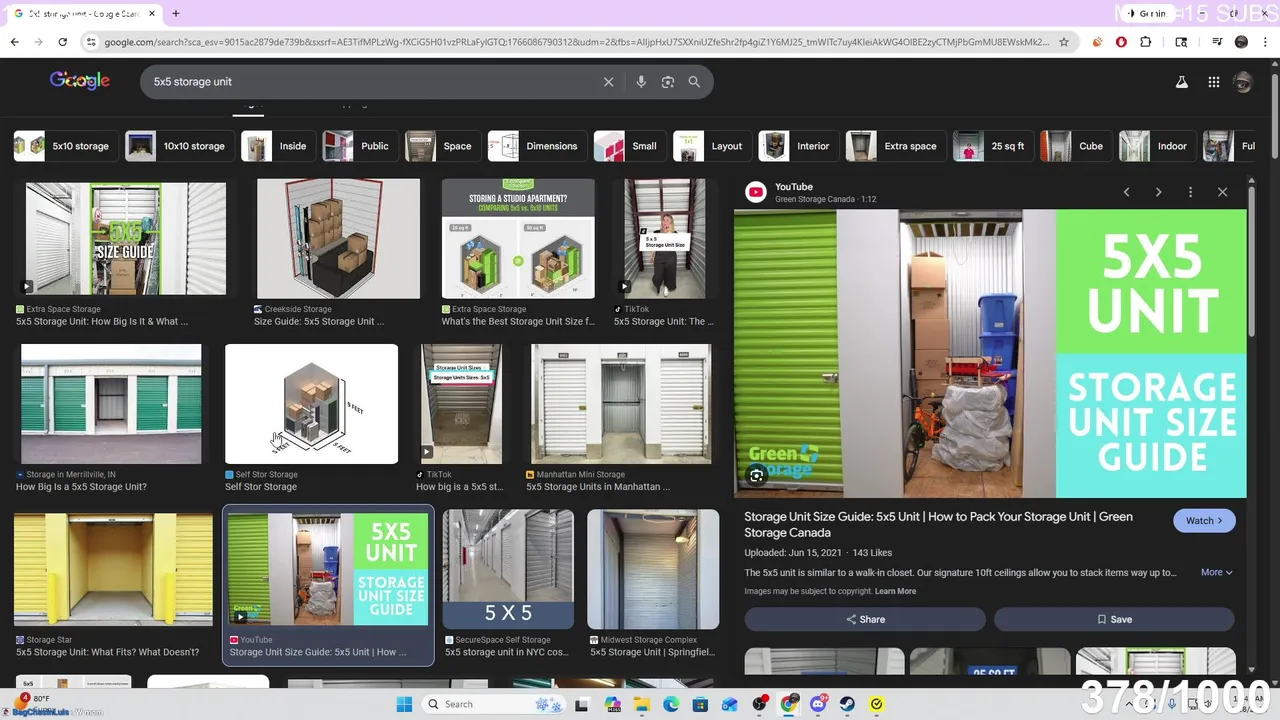The height and width of the screenshot is (720, 1280).
Task: Open Manhattan Mini Storage thumbnail
Action: [621, 404]
